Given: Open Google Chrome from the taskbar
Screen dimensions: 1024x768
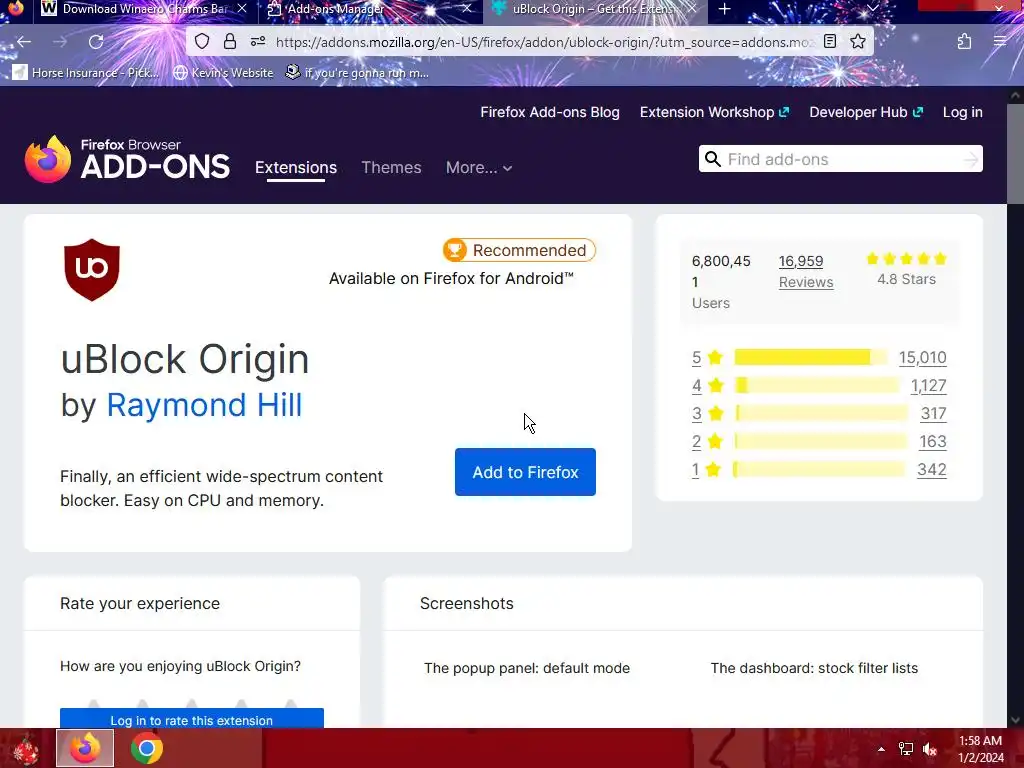Looking at the screenshot, I should 147,748.
